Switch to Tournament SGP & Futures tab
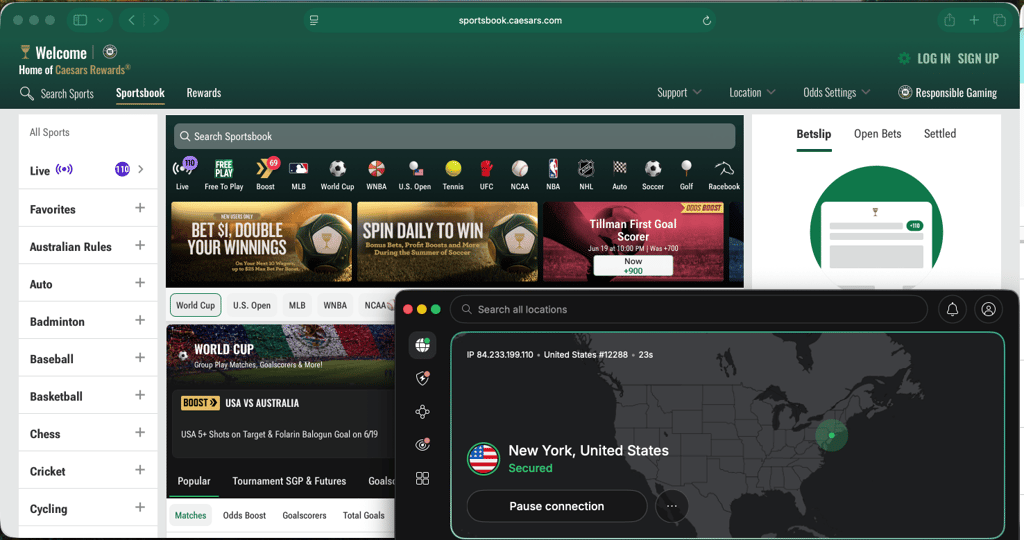The height and width of the screenshot is (540, 1024). (x=289, y=481)
